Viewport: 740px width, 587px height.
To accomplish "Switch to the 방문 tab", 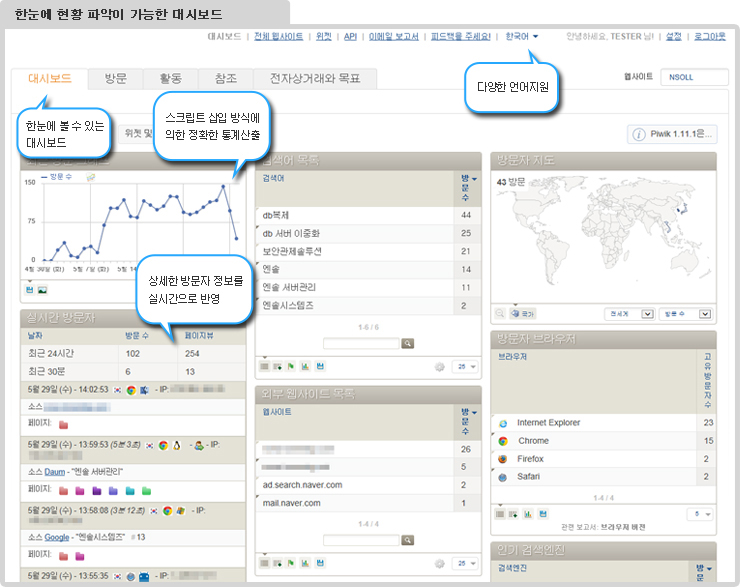I will click(115, 78).
